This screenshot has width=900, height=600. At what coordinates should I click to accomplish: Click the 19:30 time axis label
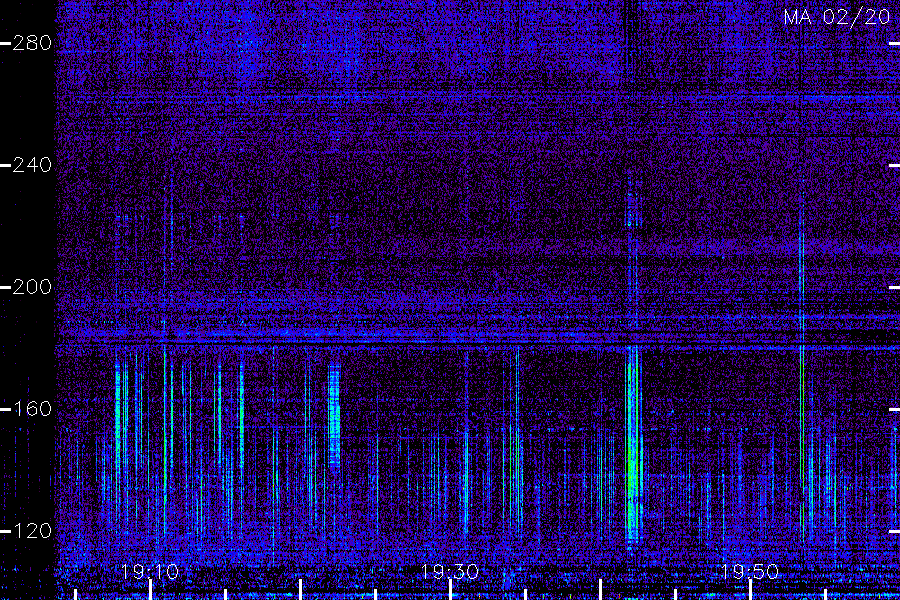450,572
